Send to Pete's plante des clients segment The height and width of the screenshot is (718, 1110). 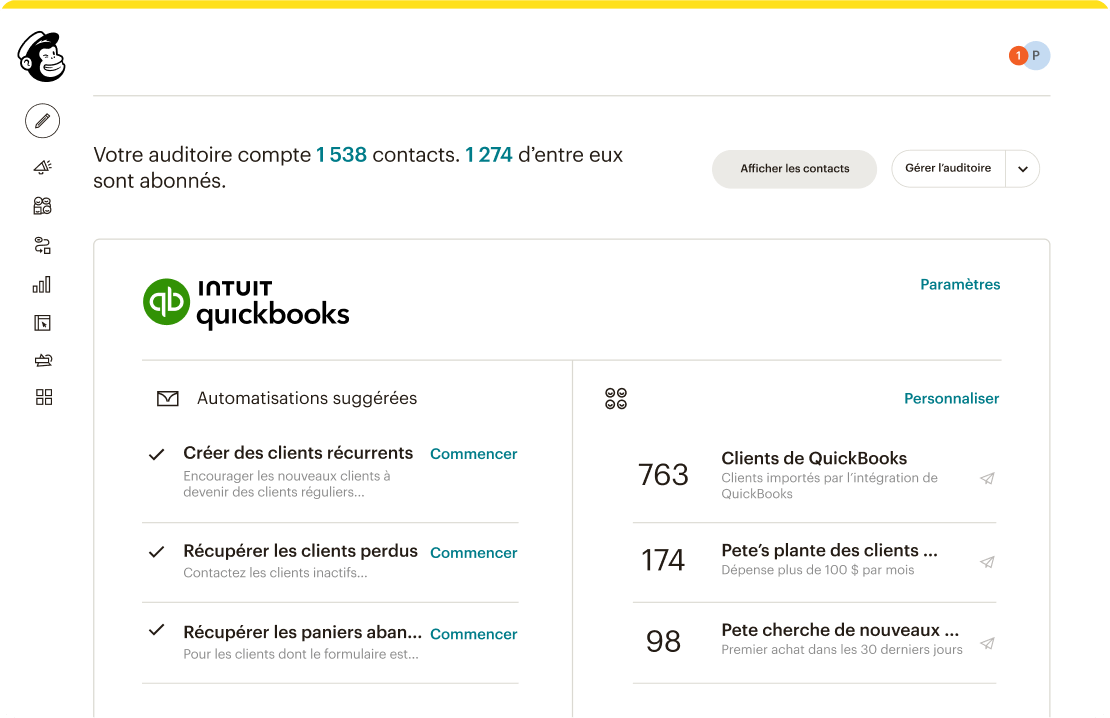coord(988,562)
